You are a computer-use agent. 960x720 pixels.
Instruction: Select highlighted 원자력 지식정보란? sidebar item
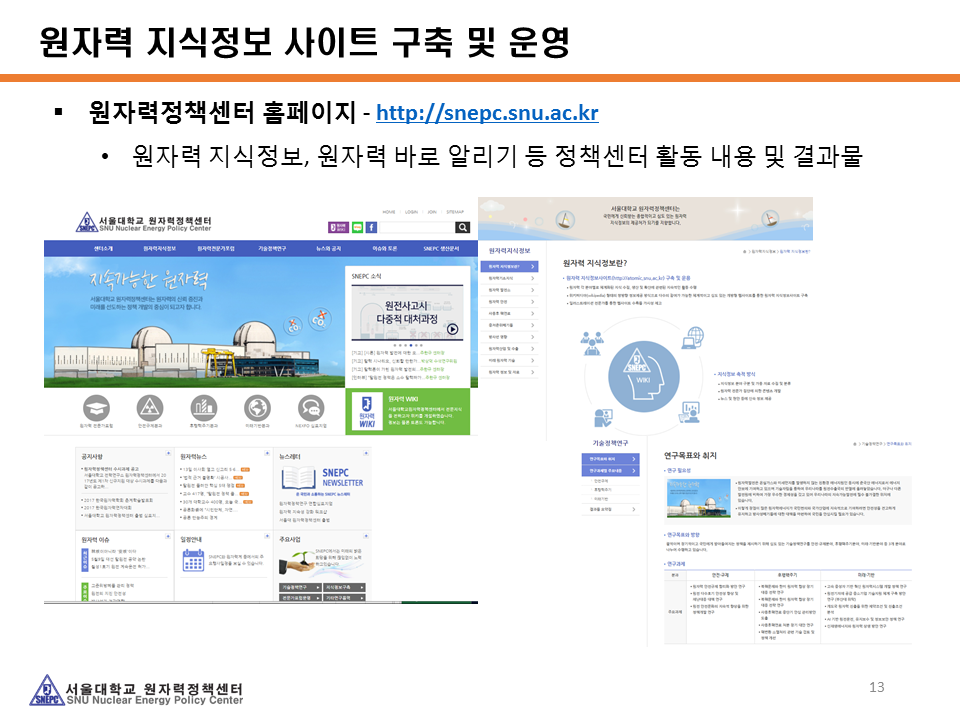tap(509, 266)
